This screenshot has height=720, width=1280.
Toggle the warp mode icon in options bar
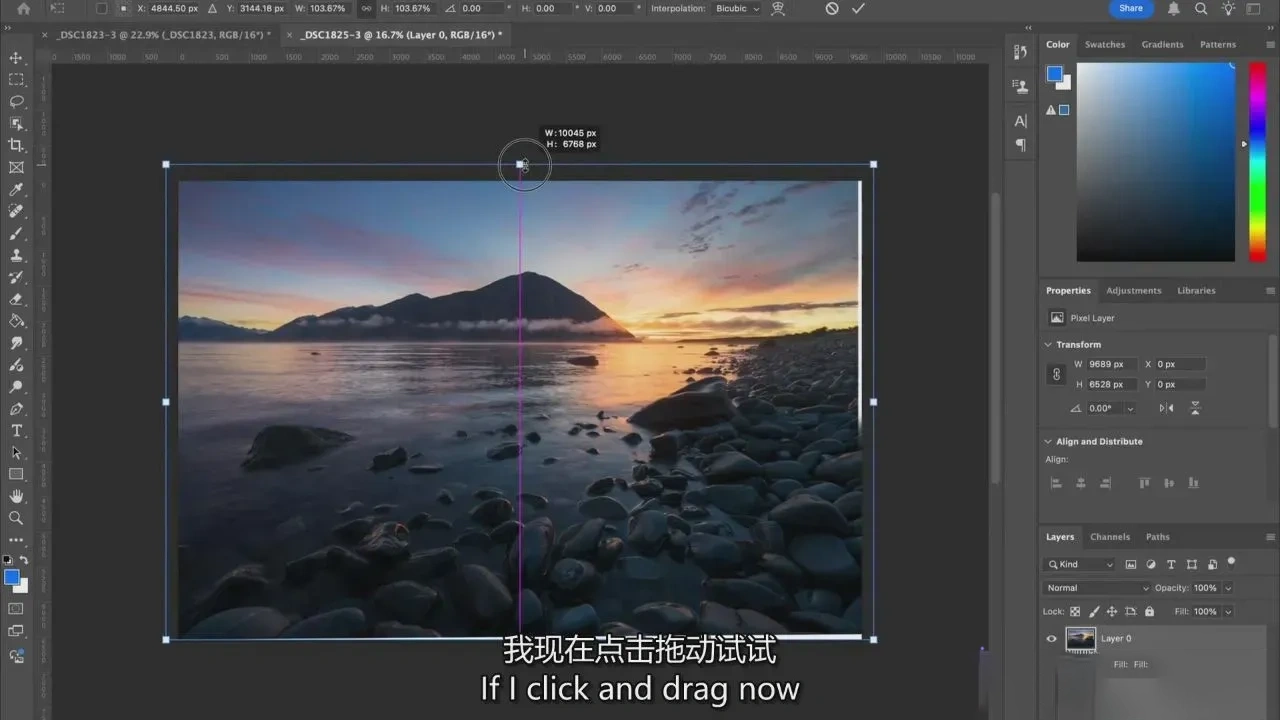(x=778, y=8)
